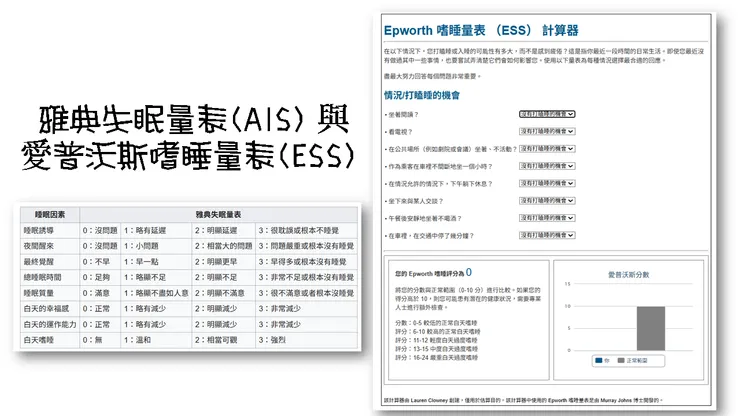Click 2：相當大的問題 cell
Image resolution: width=740 pixels, height=416 pixels.
pos(224,246)
